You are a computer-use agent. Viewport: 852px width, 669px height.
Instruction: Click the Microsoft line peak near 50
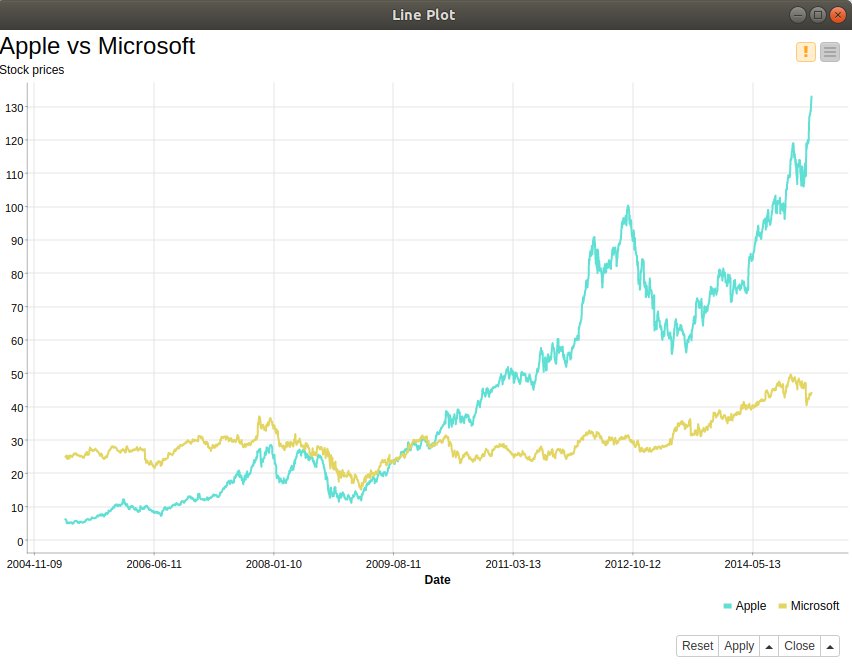click(x=791, y=376)
